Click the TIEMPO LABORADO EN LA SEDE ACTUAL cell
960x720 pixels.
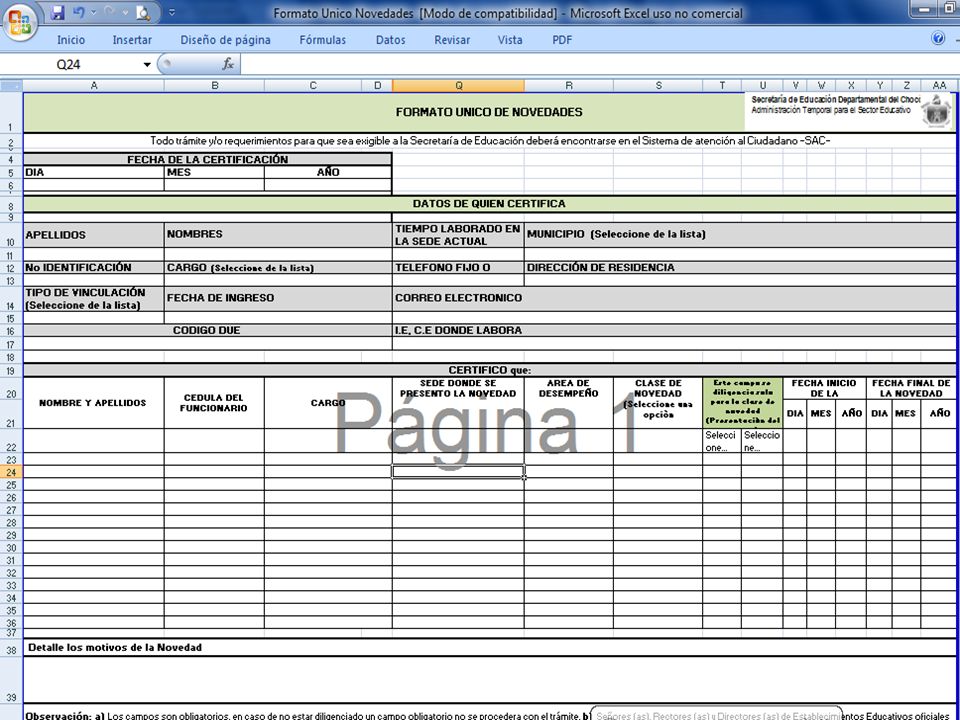[458, 235]
